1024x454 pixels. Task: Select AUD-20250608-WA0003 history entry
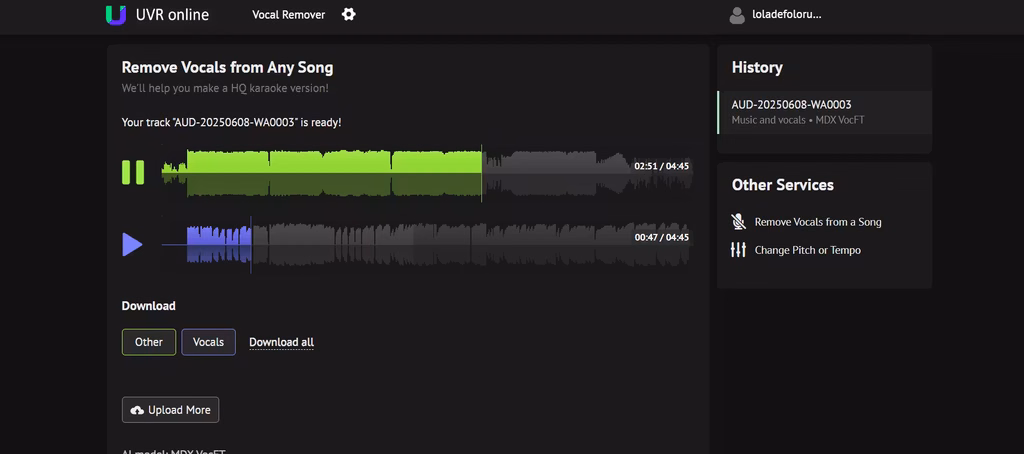click(825, 112)
